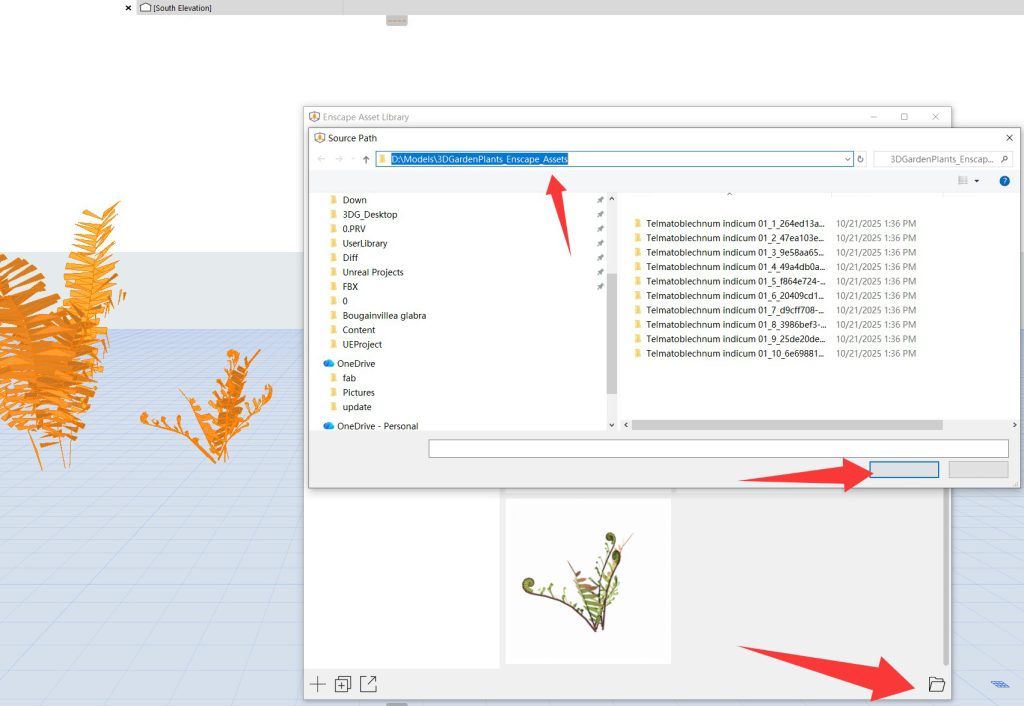Unpin the Down quick access folder
Screen dimensions: 1024x706
[x=599, y=200]
